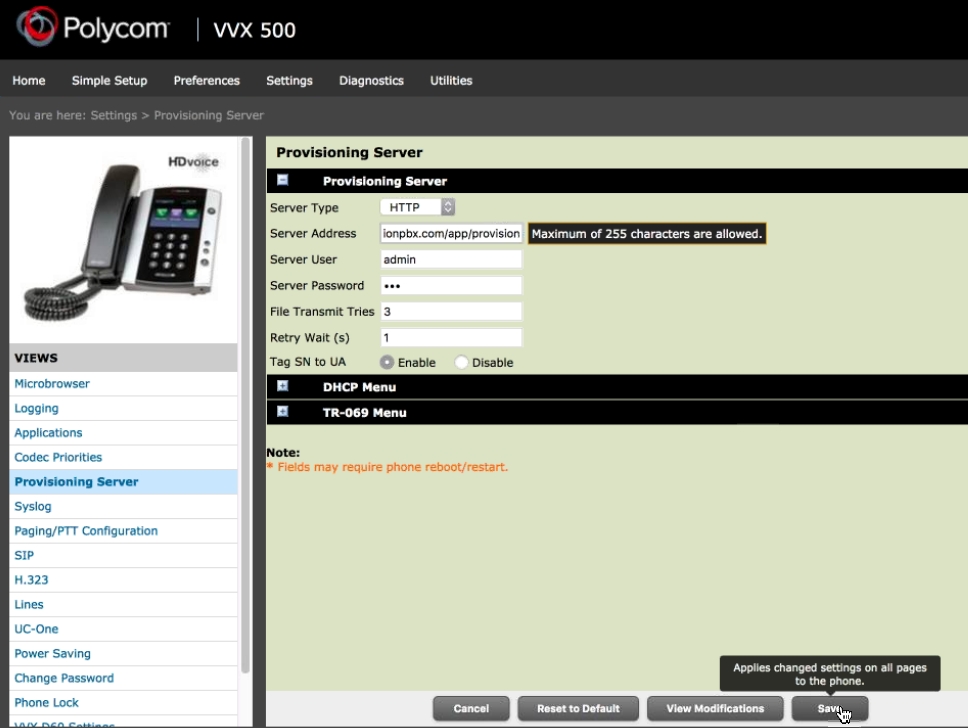Click the Save button
This screenshot has height=728, width=968.
click(x=829, y=708)
